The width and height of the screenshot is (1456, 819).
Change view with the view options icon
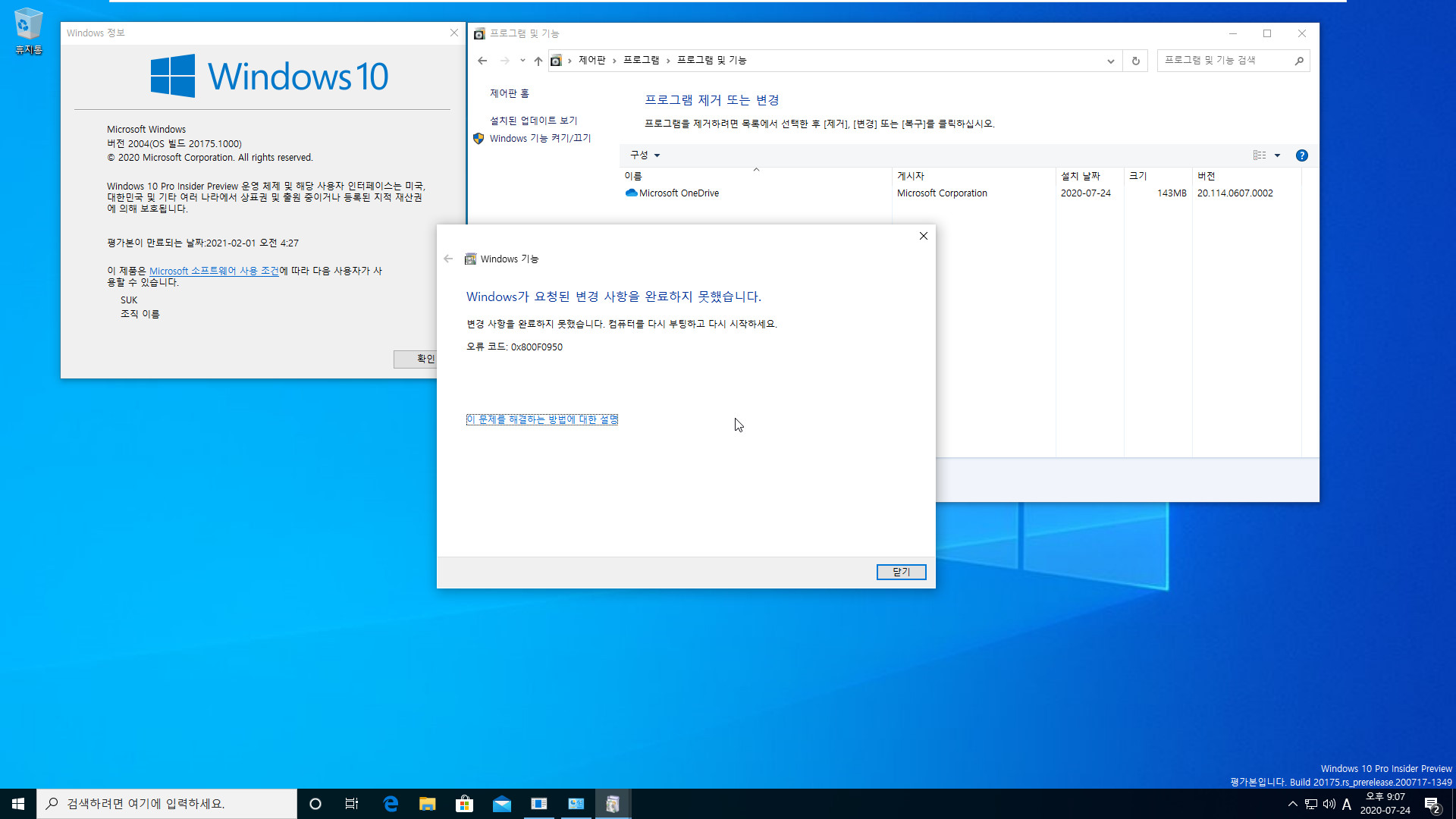[x=1259, y=155]
